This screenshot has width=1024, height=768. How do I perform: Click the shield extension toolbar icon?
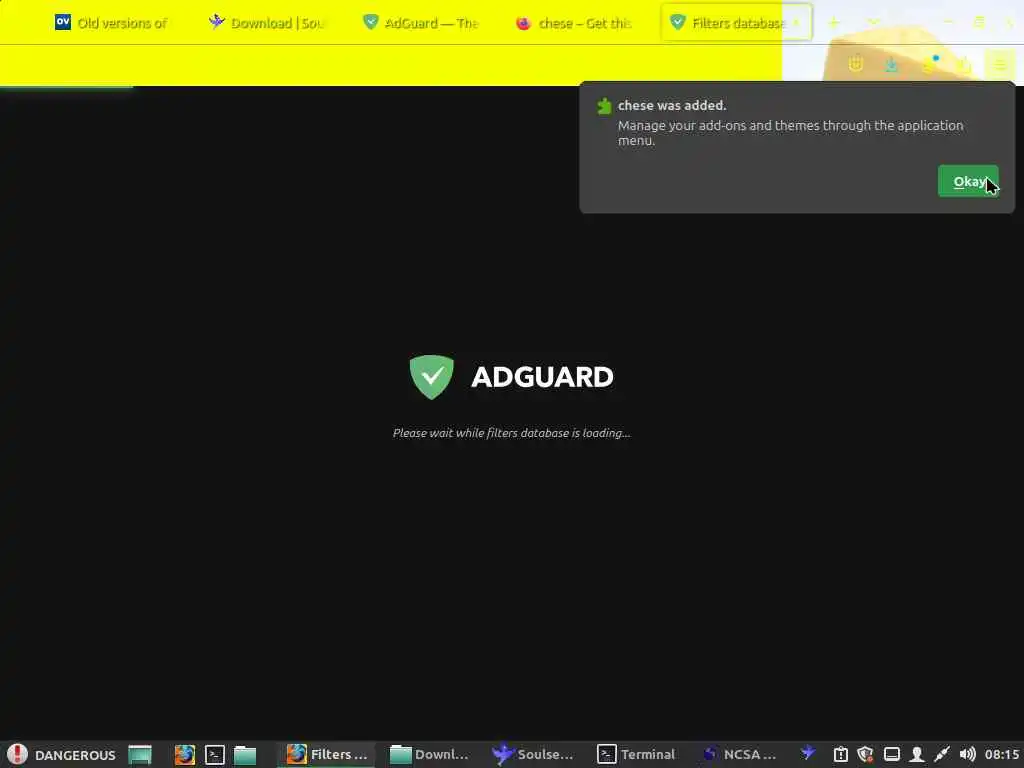856,64
